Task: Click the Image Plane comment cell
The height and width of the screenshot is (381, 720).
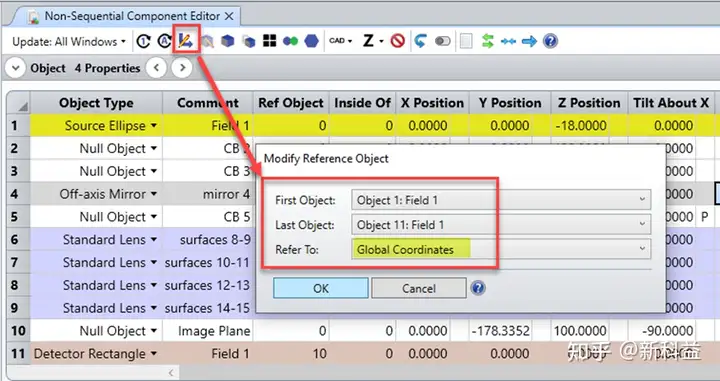Action: tap(208, 331)
